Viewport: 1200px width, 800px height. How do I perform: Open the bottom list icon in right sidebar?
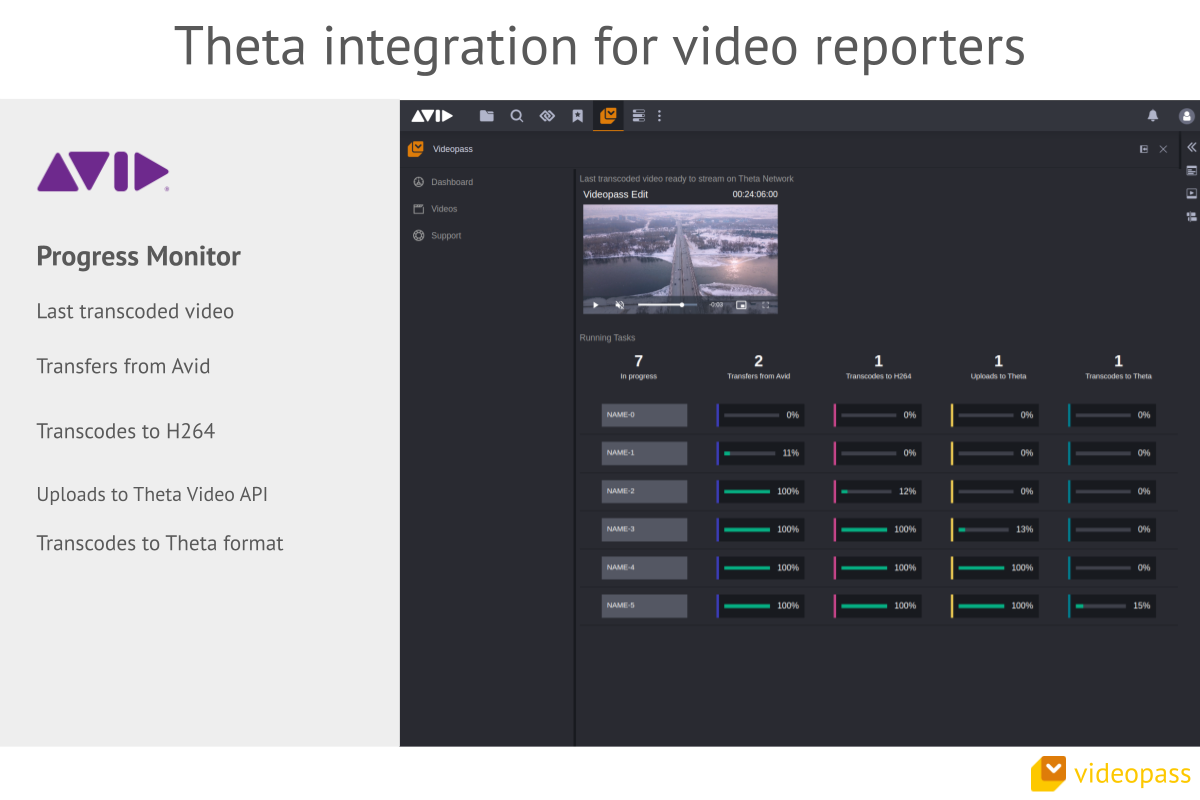(1191, 216)
